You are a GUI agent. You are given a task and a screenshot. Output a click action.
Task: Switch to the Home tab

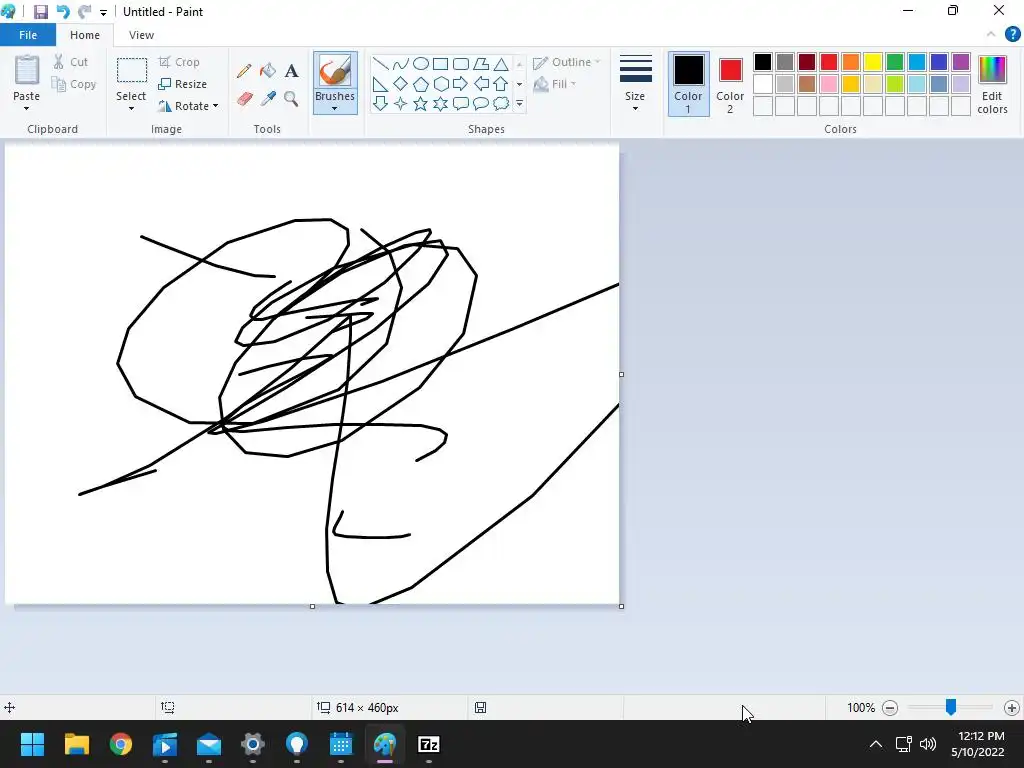(85, 35)
